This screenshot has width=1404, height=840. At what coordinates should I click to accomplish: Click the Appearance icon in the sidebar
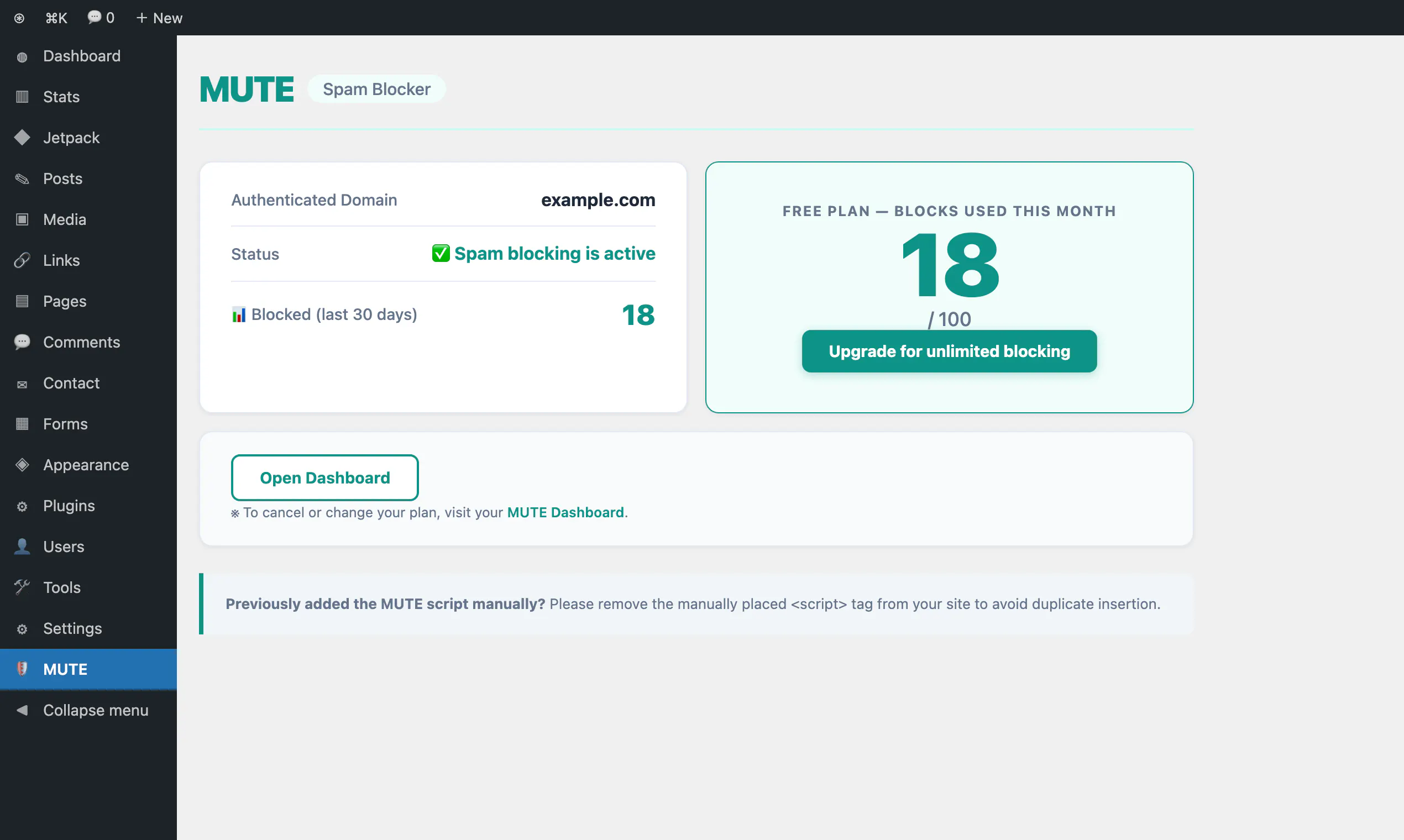[22, 465]
